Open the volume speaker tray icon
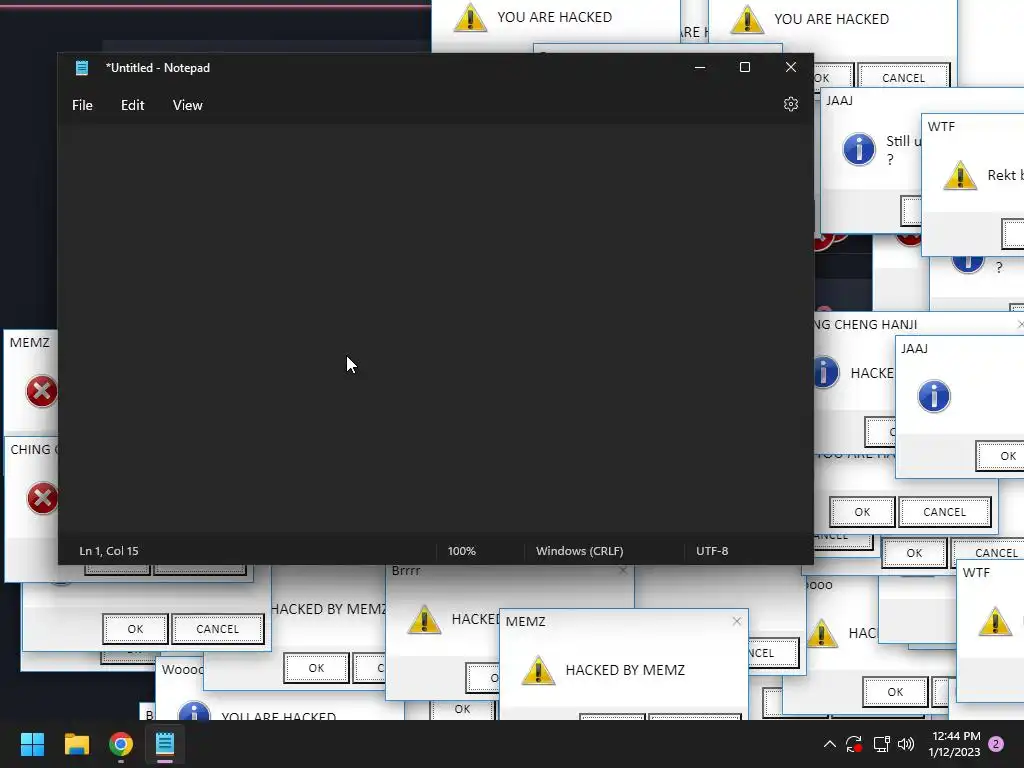The width and height of the screenshot is (1024, 768). [x=906, y=744]
